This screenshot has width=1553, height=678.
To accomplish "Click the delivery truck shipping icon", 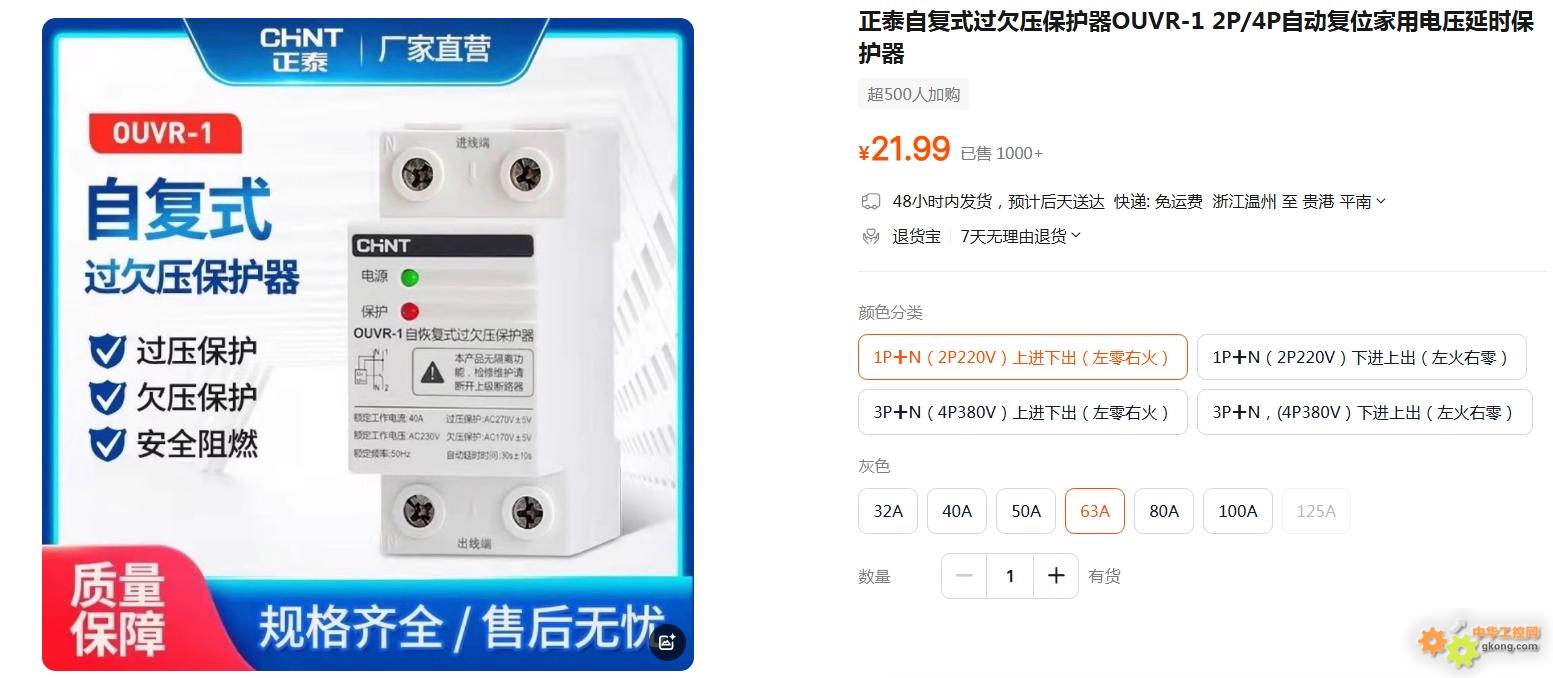I will click(x=870, y=202).
